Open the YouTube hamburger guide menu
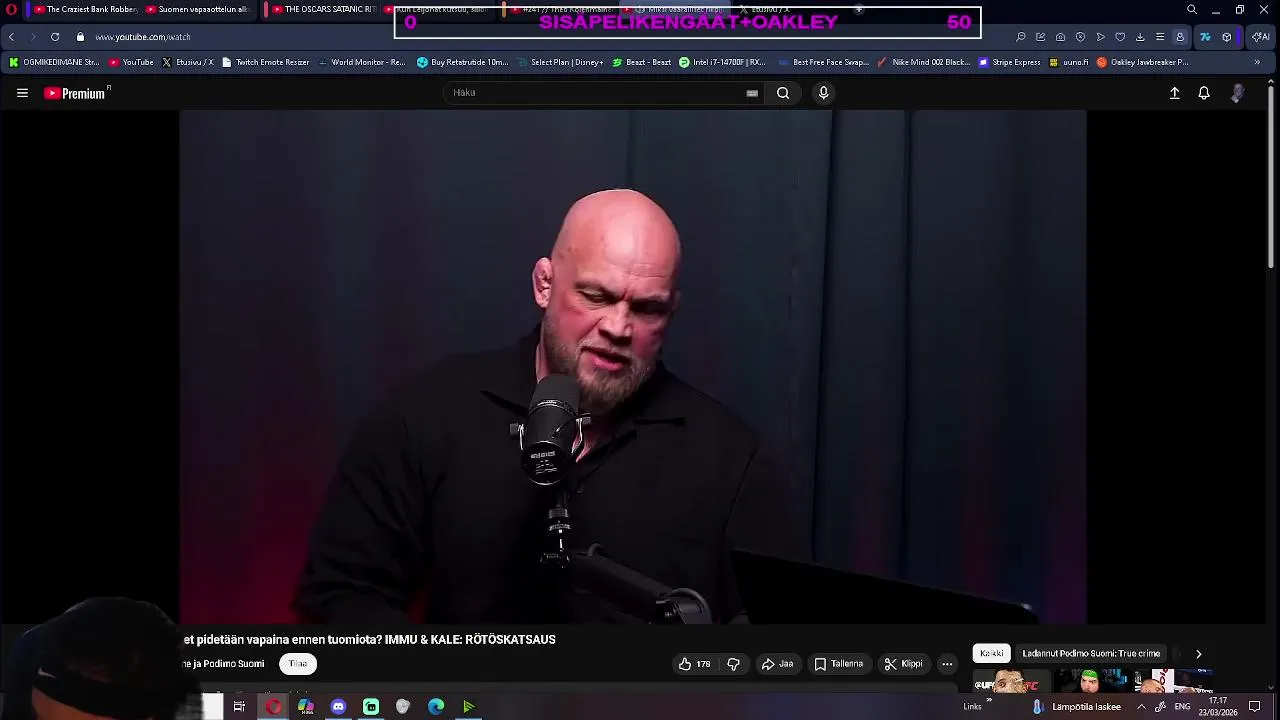The width and height of the screenshot is (1280, 720). pos(22,93)
